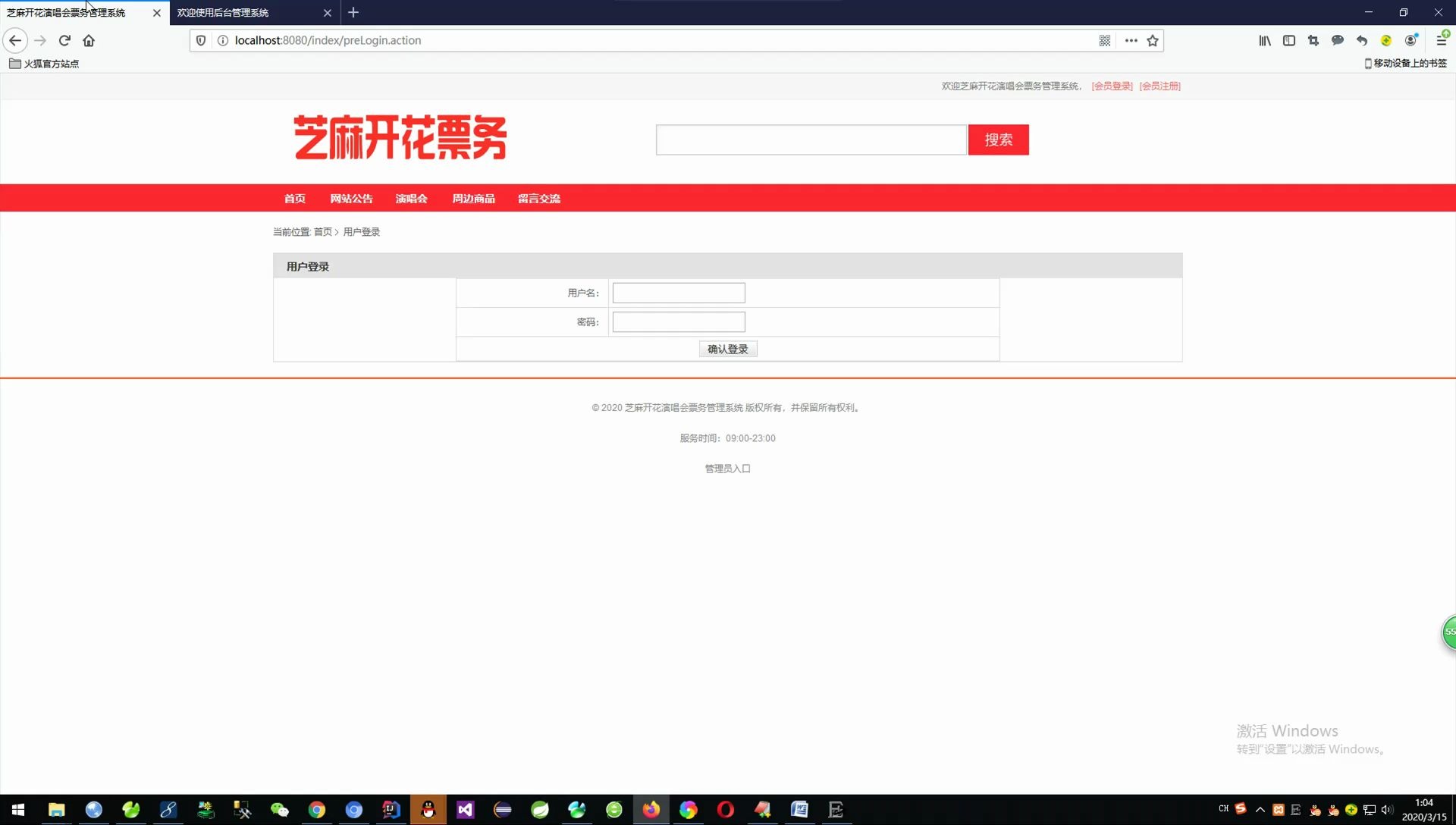Launch Eclipse from the taskbar
The height and width of the screenshot is (825, 1456).
[x=503, y=810]
